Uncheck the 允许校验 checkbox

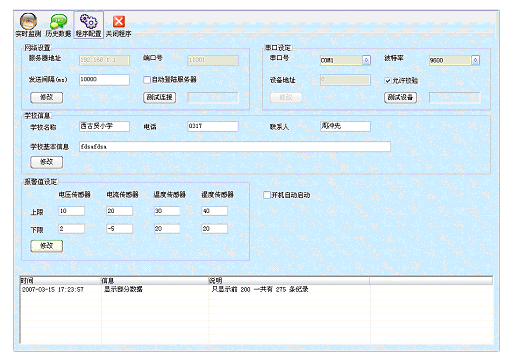point(388,80)
